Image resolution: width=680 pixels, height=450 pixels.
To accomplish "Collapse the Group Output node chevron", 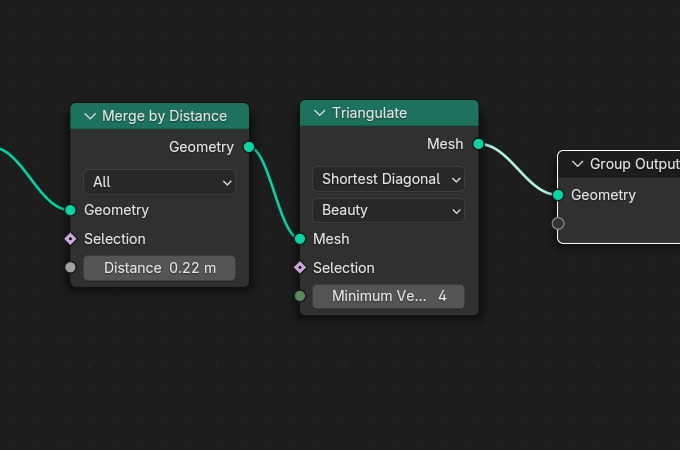I will pyautogui.click(x=577, y=164).
